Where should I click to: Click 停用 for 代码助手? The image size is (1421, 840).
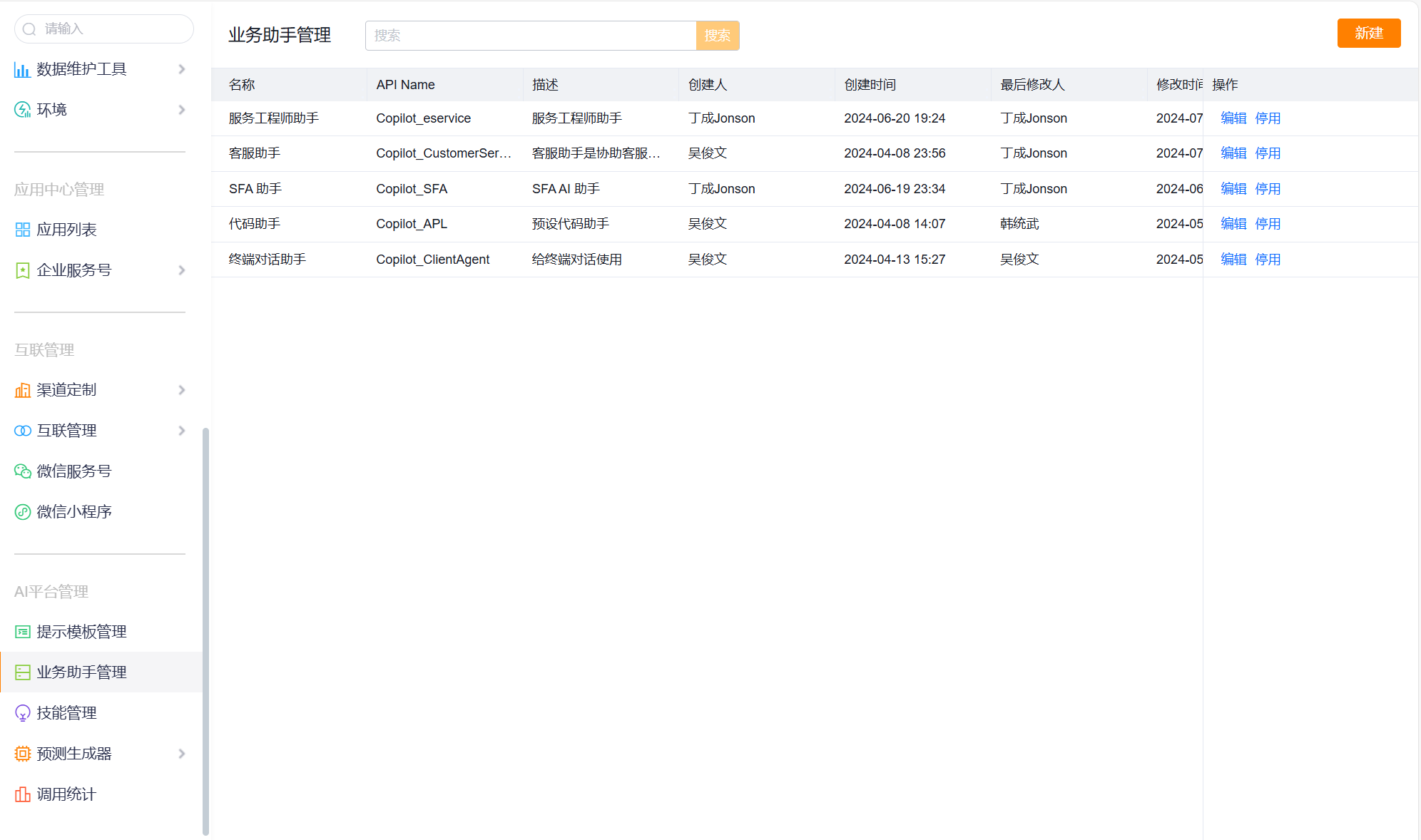click(1268, 224)
